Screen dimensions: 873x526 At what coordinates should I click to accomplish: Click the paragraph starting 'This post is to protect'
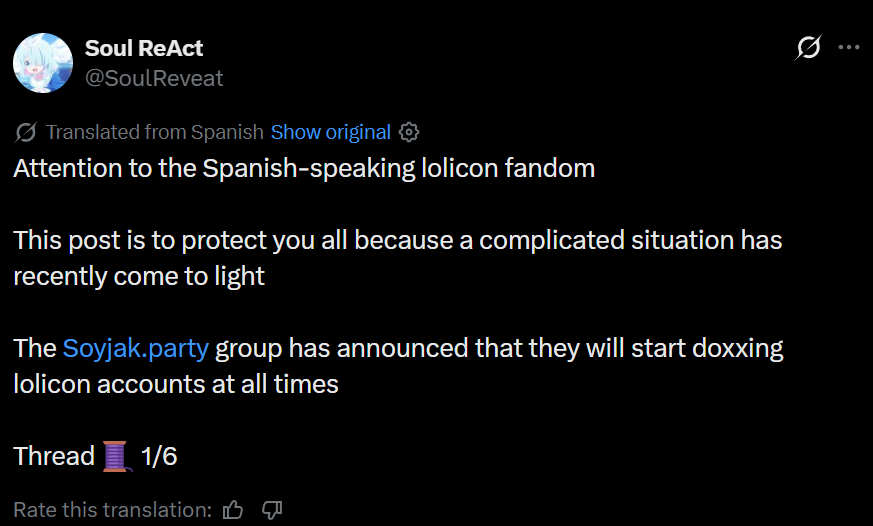[397, 241]
